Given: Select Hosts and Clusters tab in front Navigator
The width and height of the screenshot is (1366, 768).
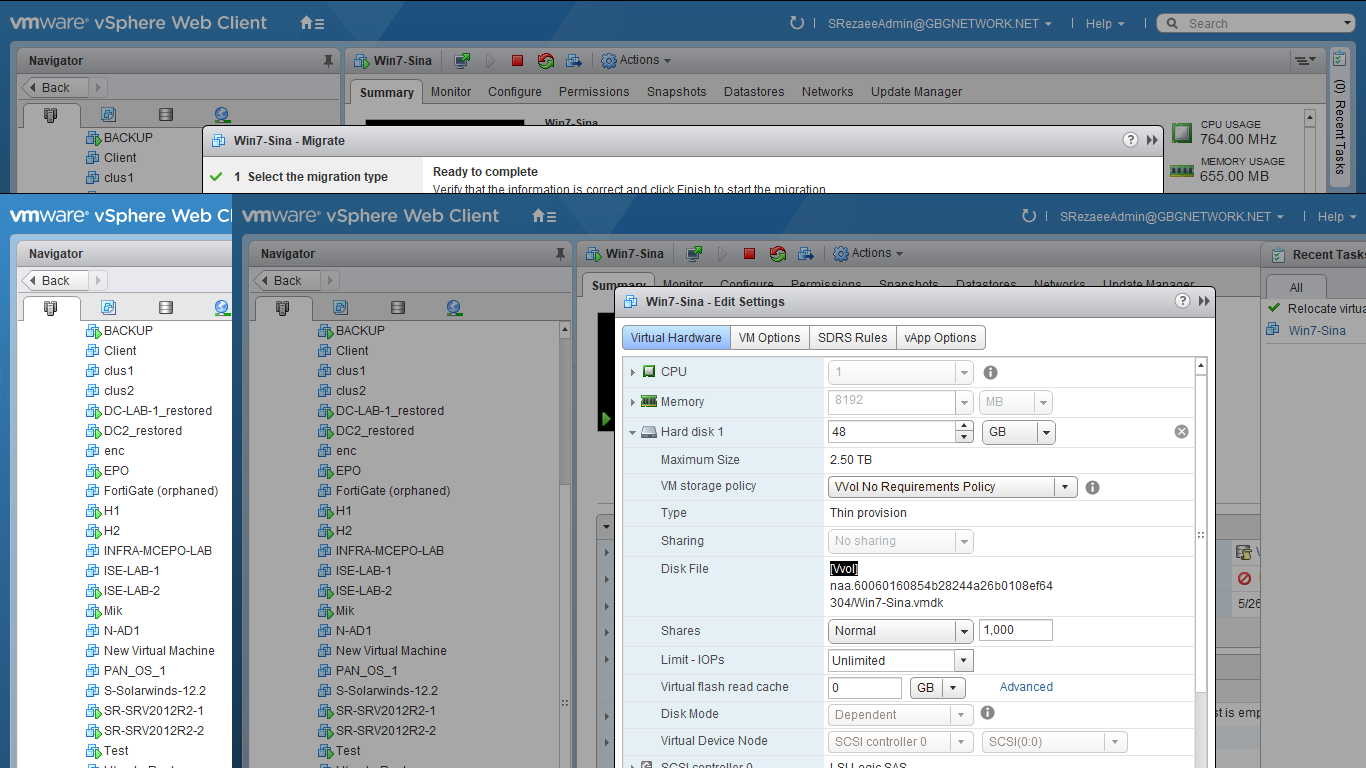Looking at the screenshot, I should click(x=282, y=308).
